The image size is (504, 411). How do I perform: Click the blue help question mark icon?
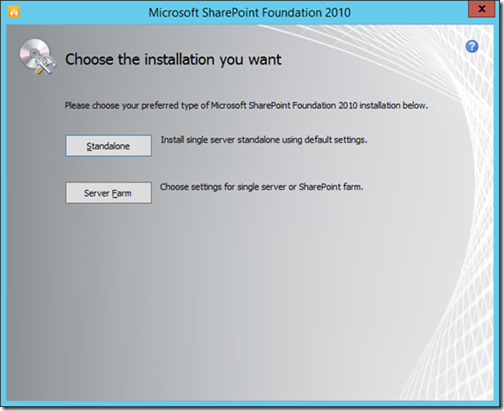point(472,46)
